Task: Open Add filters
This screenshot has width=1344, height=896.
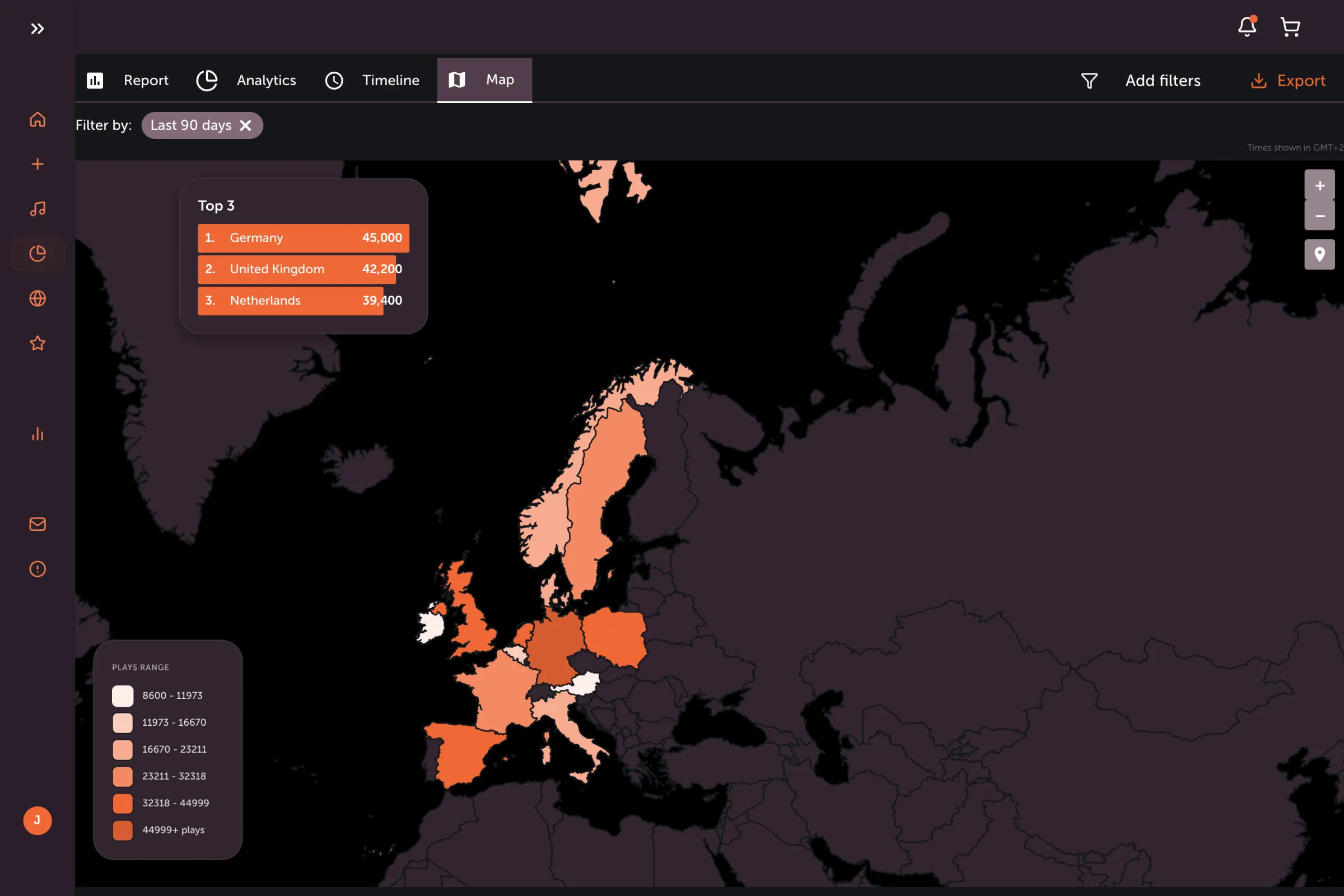Action: 1163,81
